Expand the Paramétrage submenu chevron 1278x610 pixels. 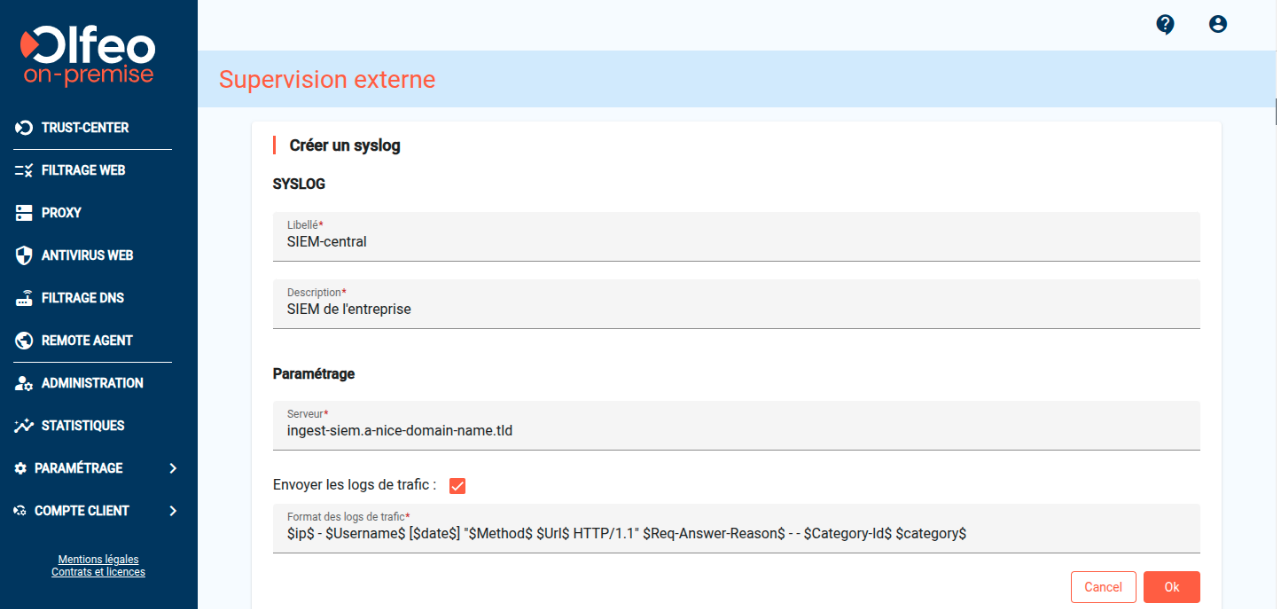[x=173, y=468]
